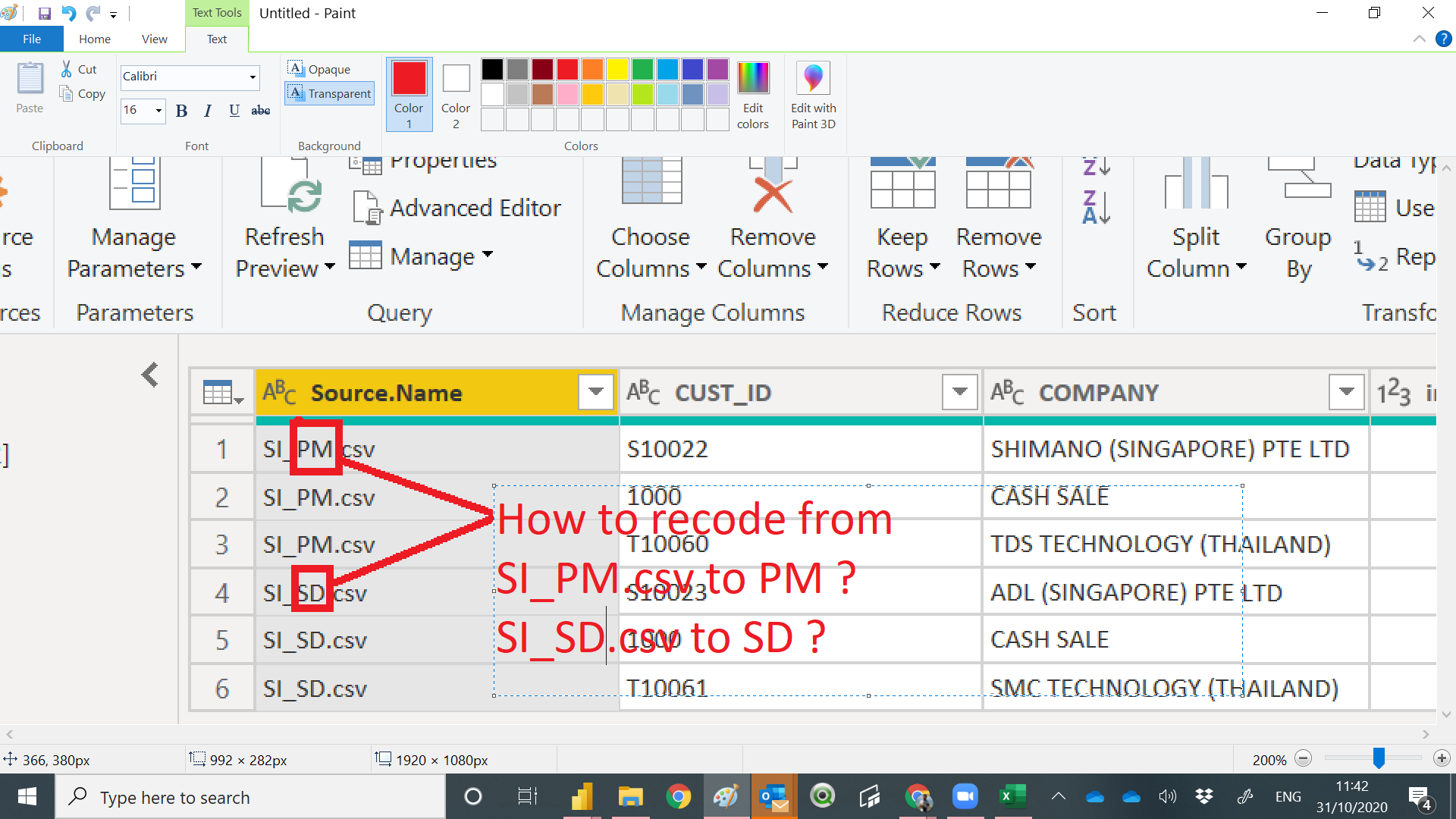Viewport: 1456px width, 819px height.
Task: Open Windows Start menu
Action: (27, 797)
